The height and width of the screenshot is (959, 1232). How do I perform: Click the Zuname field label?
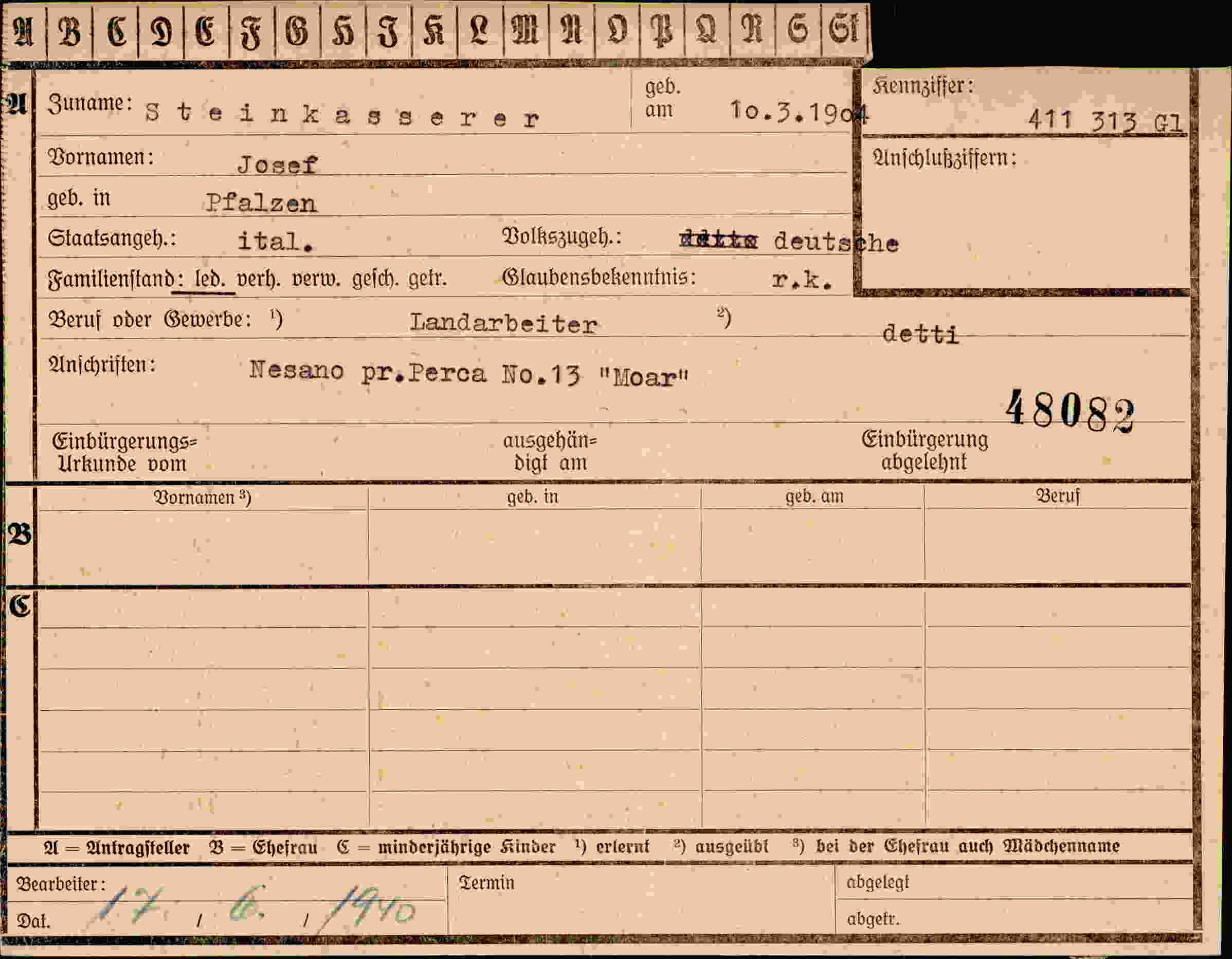(x=90, y=104)
